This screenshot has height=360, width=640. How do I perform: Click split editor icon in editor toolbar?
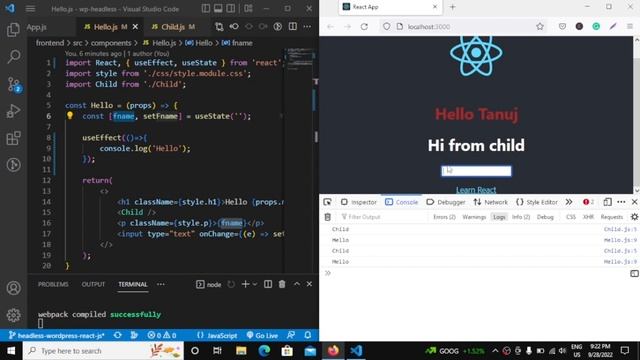(293, 27)
